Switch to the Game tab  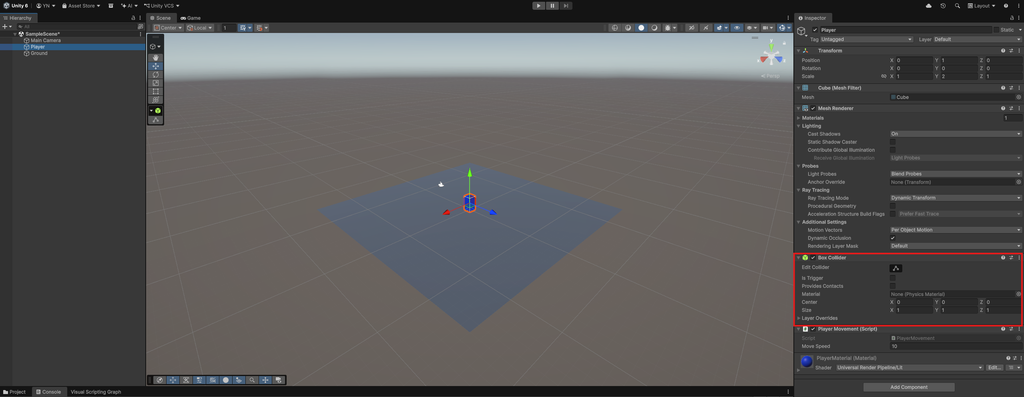(x=191, y=18)
